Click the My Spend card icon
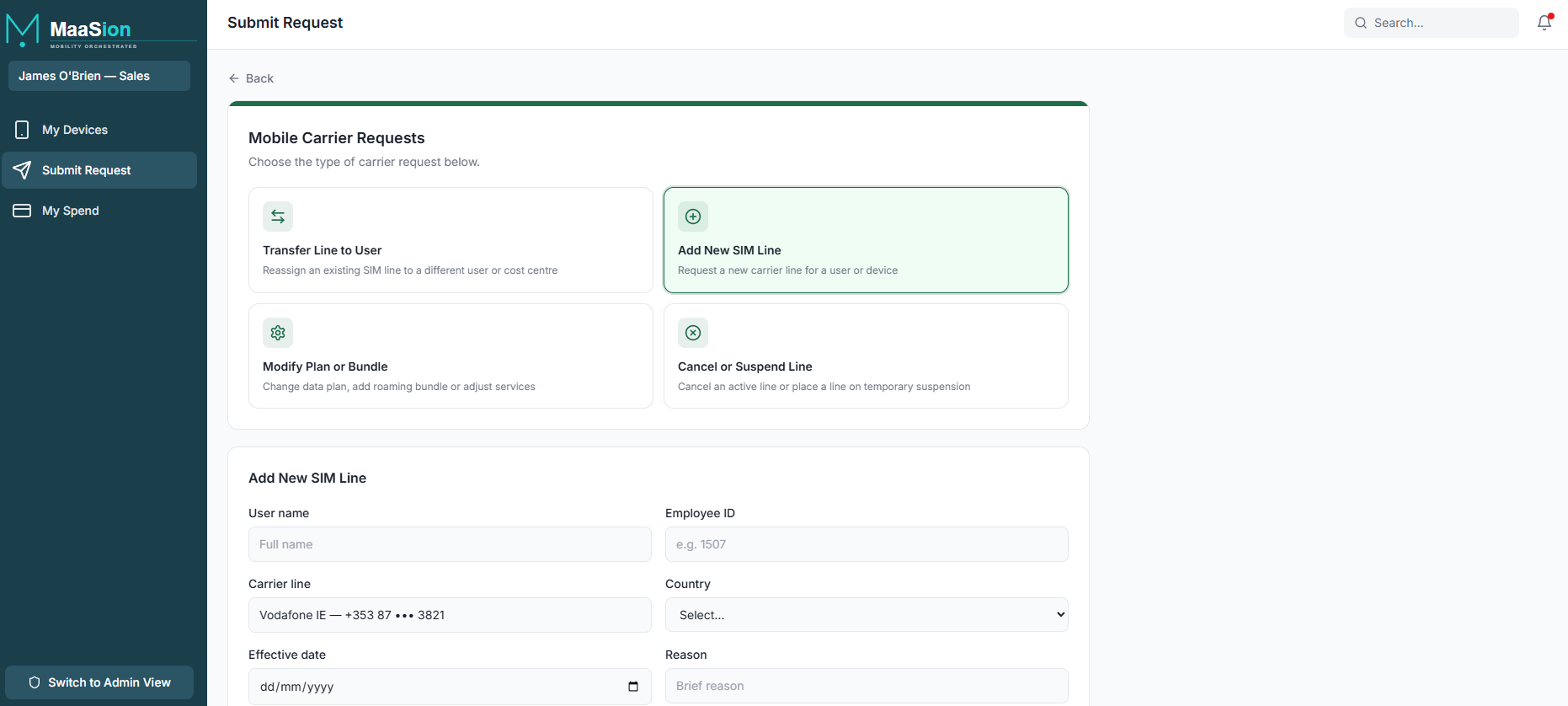This screenshot has width=1568, height=706. click(x=22, y=211)
